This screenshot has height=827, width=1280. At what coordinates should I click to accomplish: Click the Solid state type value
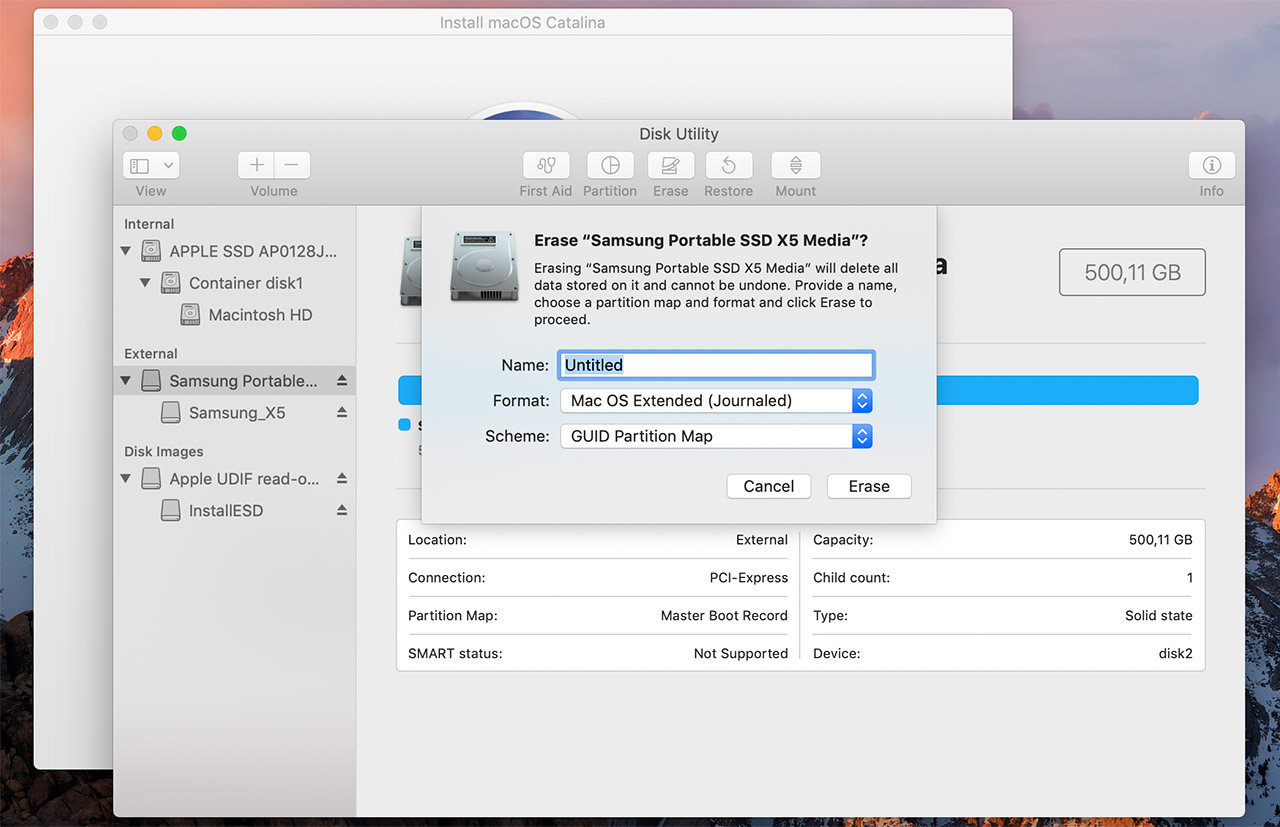coord(1158,616)
